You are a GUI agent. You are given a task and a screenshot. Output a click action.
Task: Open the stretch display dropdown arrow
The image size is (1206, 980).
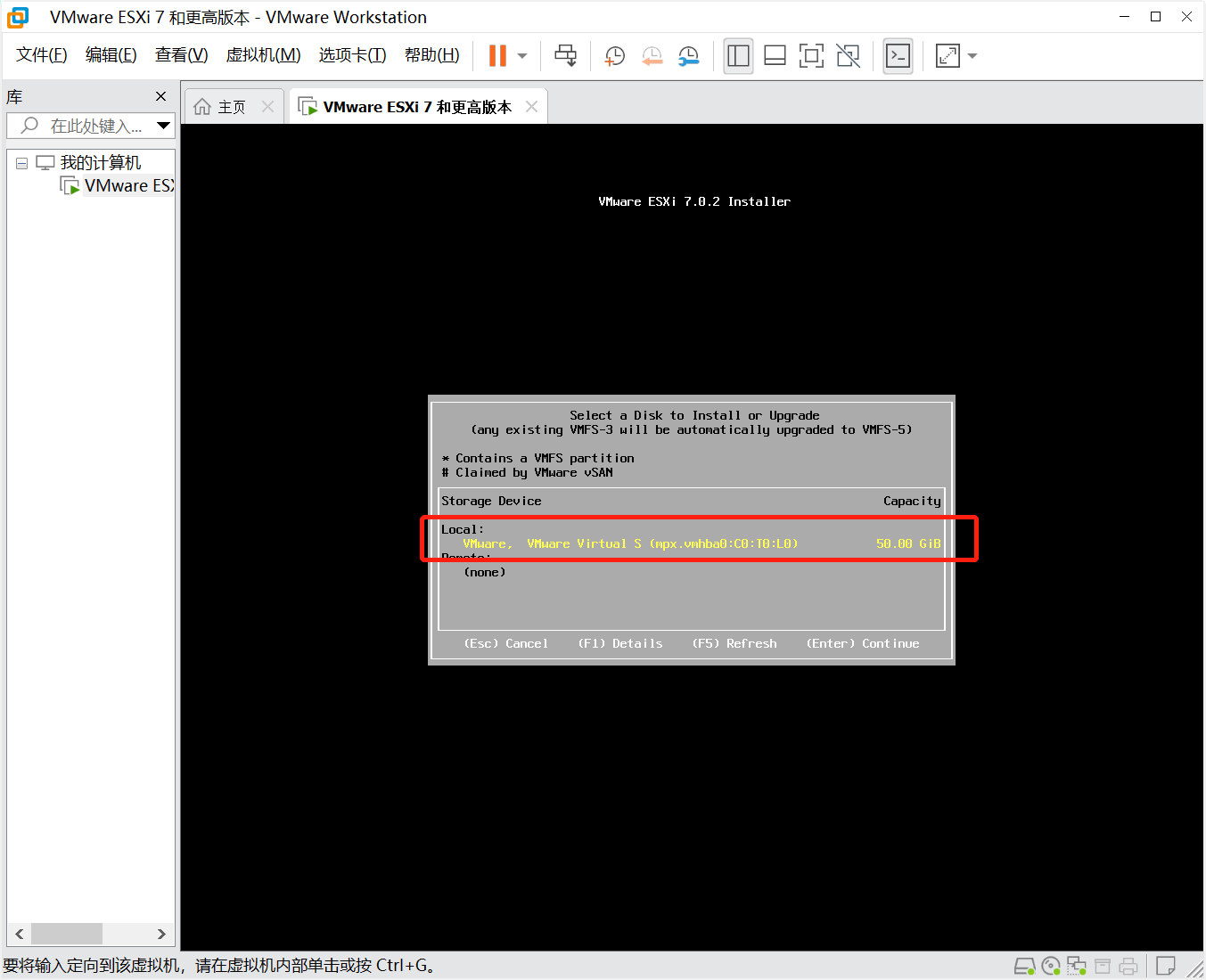pos(972,55)
